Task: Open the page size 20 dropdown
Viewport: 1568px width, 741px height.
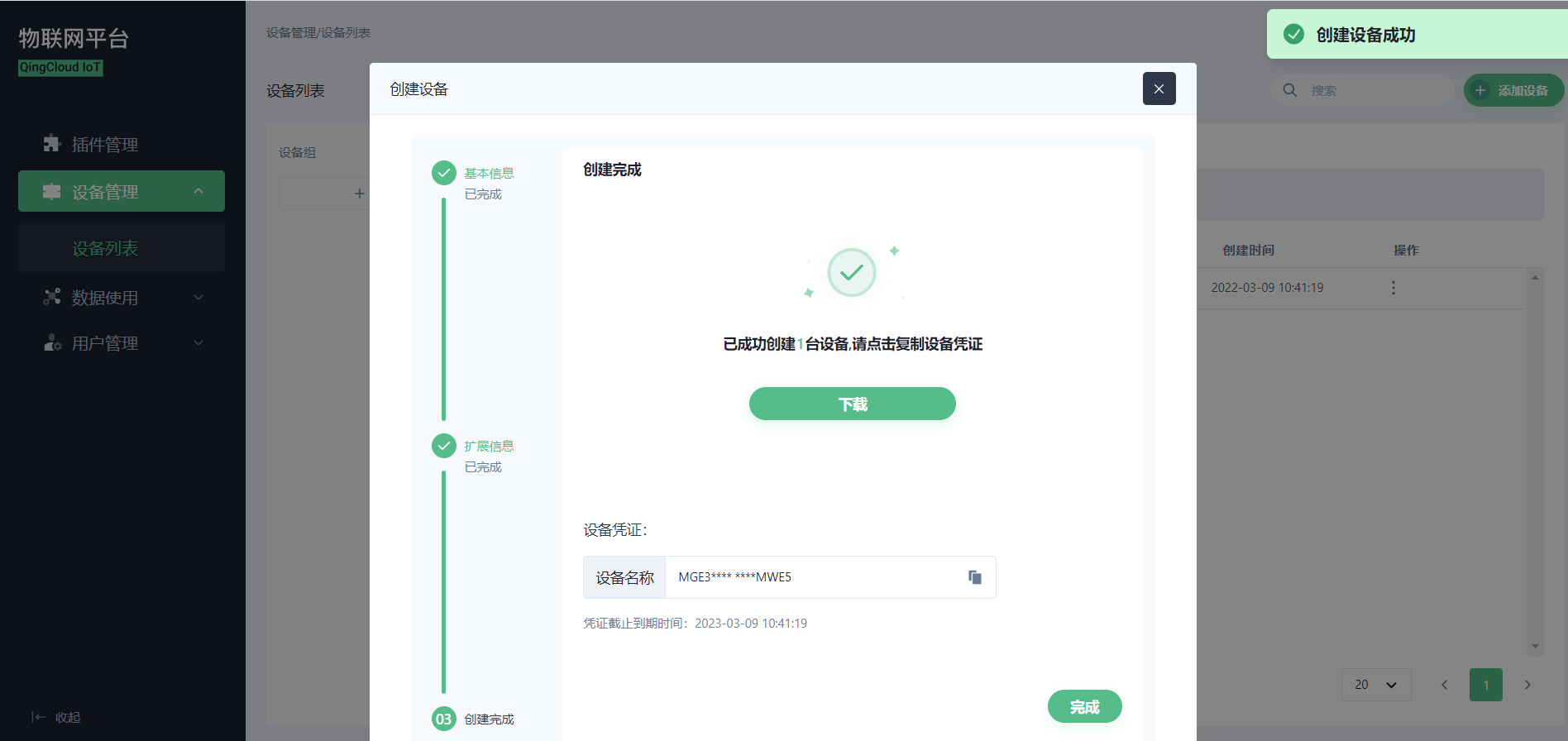Action: point(1375,685)
